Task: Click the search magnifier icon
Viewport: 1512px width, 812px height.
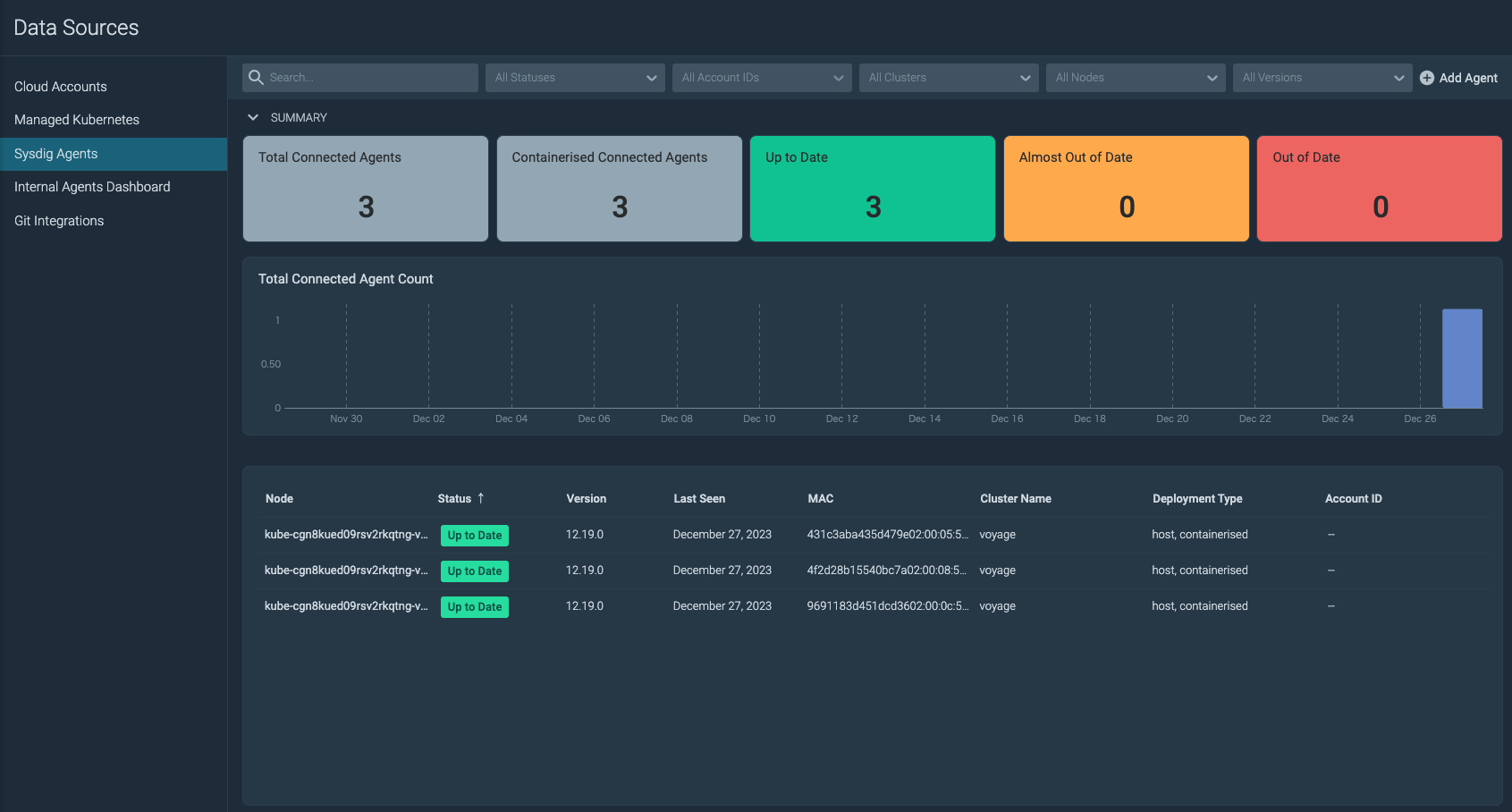Action: [256, 77]
